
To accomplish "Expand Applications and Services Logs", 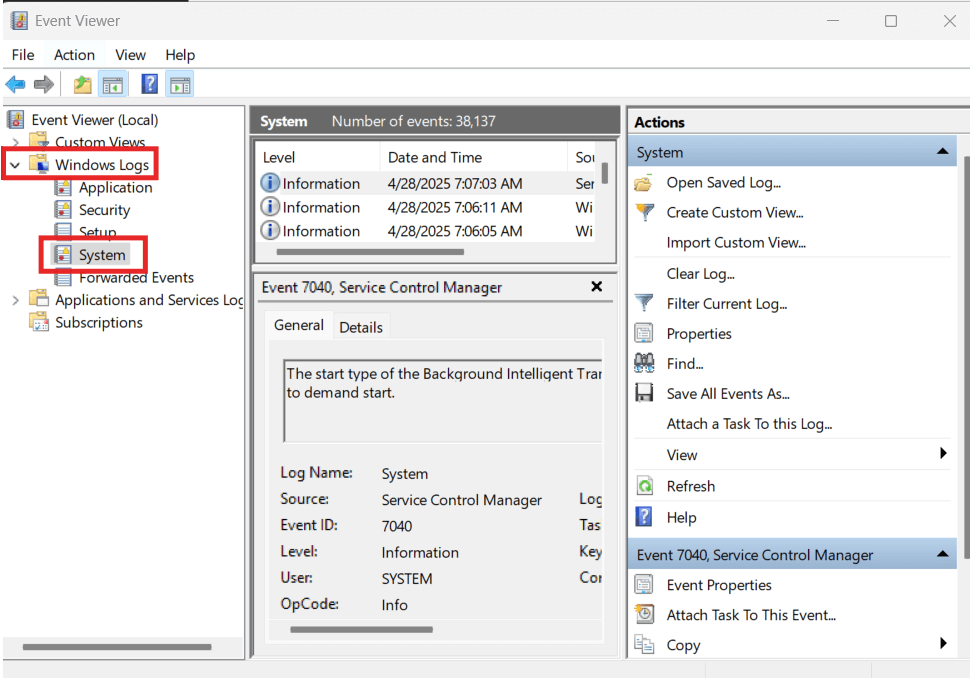I will click(x=16, y=299).
